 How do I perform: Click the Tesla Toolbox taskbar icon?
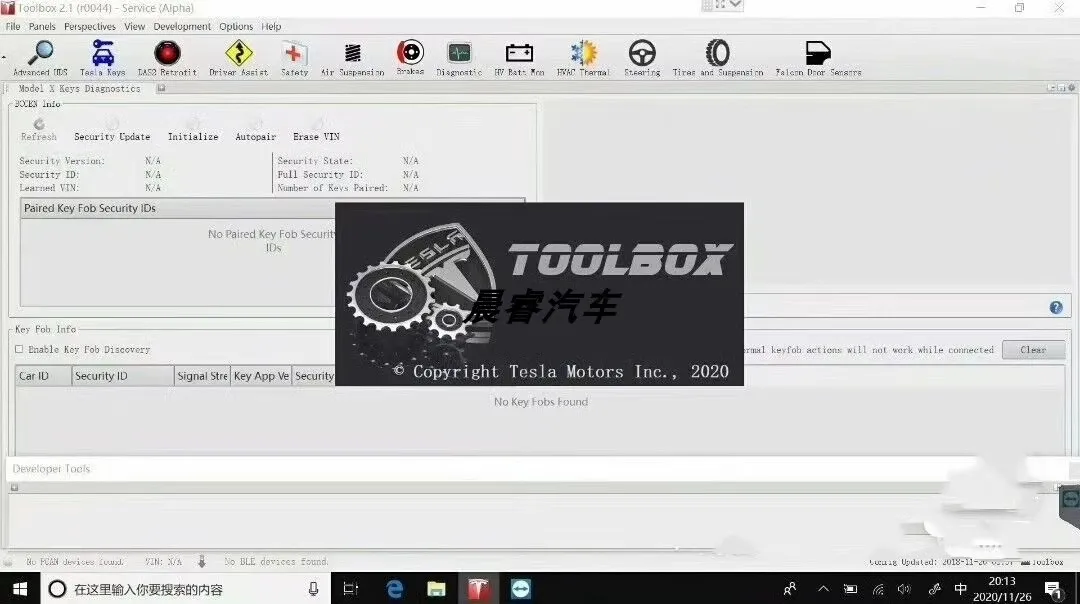(479, 589)
